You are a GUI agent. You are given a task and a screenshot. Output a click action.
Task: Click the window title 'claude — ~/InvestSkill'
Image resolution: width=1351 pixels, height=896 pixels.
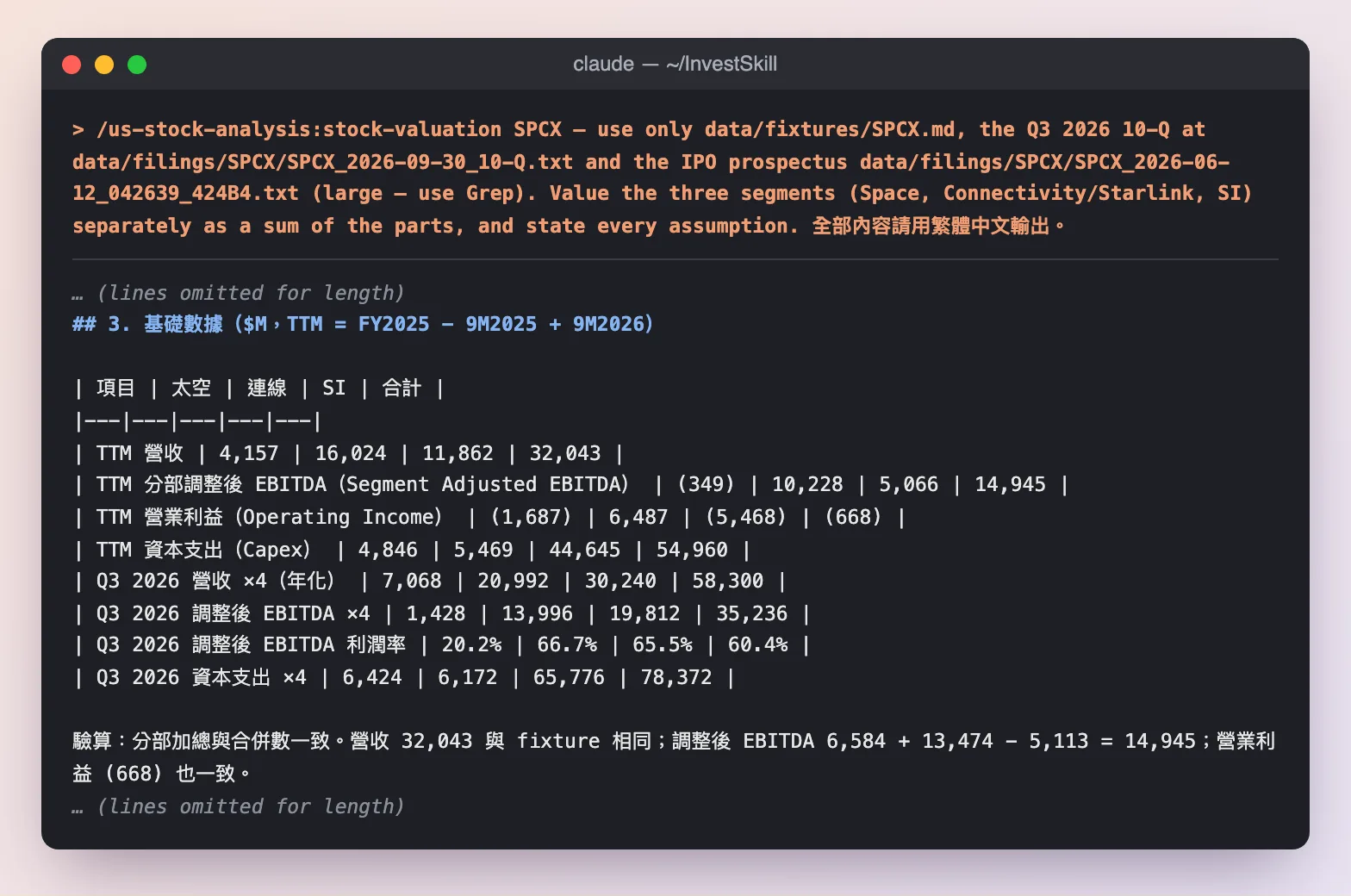pyautogui.click(x=675, y=64)
